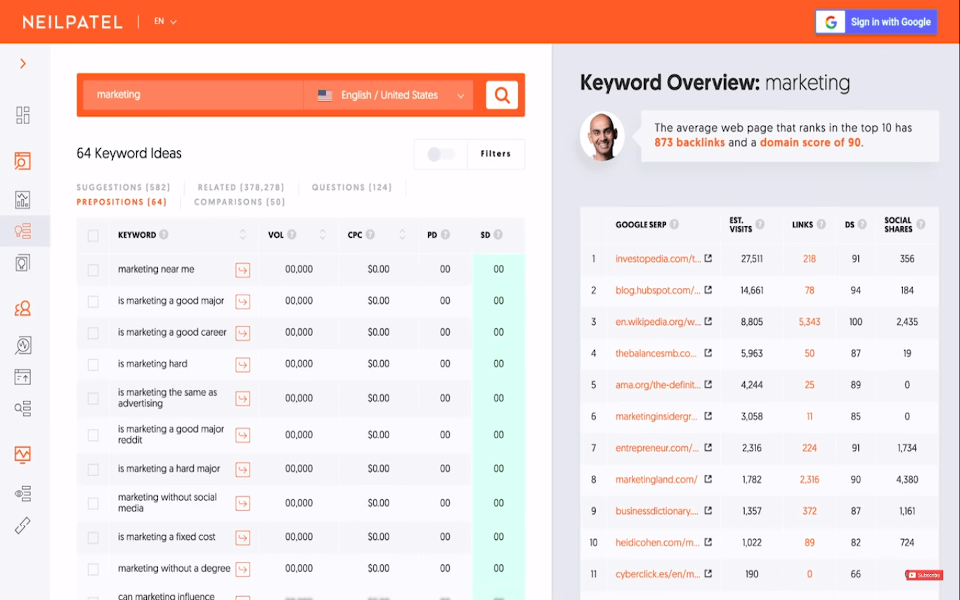The height and width of the screenshot is (600, 960).
Task: Open the orange people/competitors icon in sidebar
Action: 23,308
